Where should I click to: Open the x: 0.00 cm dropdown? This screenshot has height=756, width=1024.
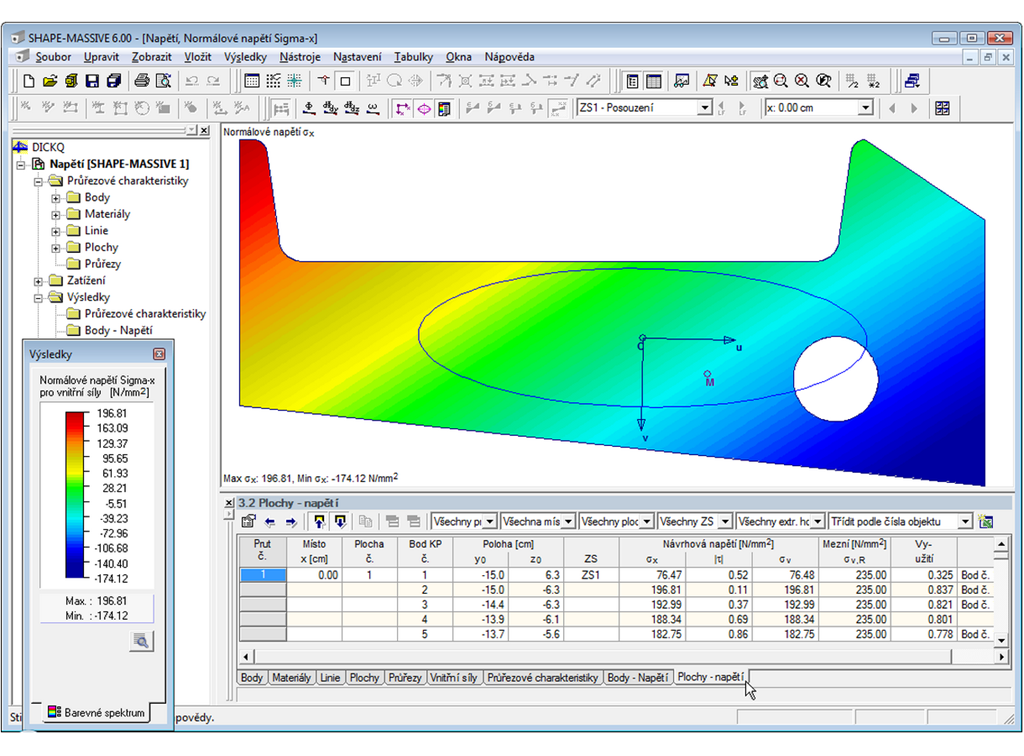pyautogui.click(x=865, y=108)
